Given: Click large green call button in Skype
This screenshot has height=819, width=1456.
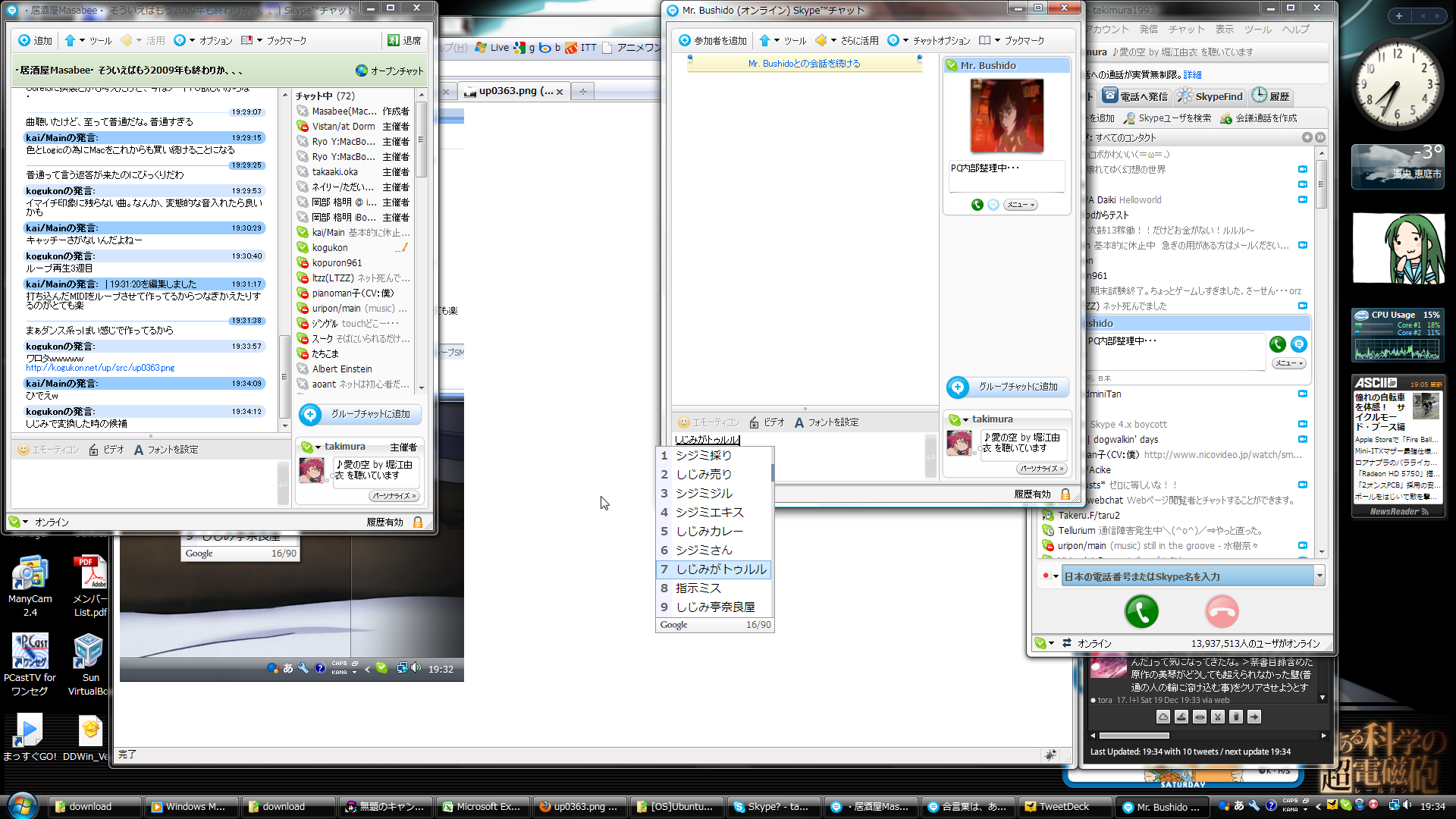Looking at the screenshot, I should point(1141,612).
